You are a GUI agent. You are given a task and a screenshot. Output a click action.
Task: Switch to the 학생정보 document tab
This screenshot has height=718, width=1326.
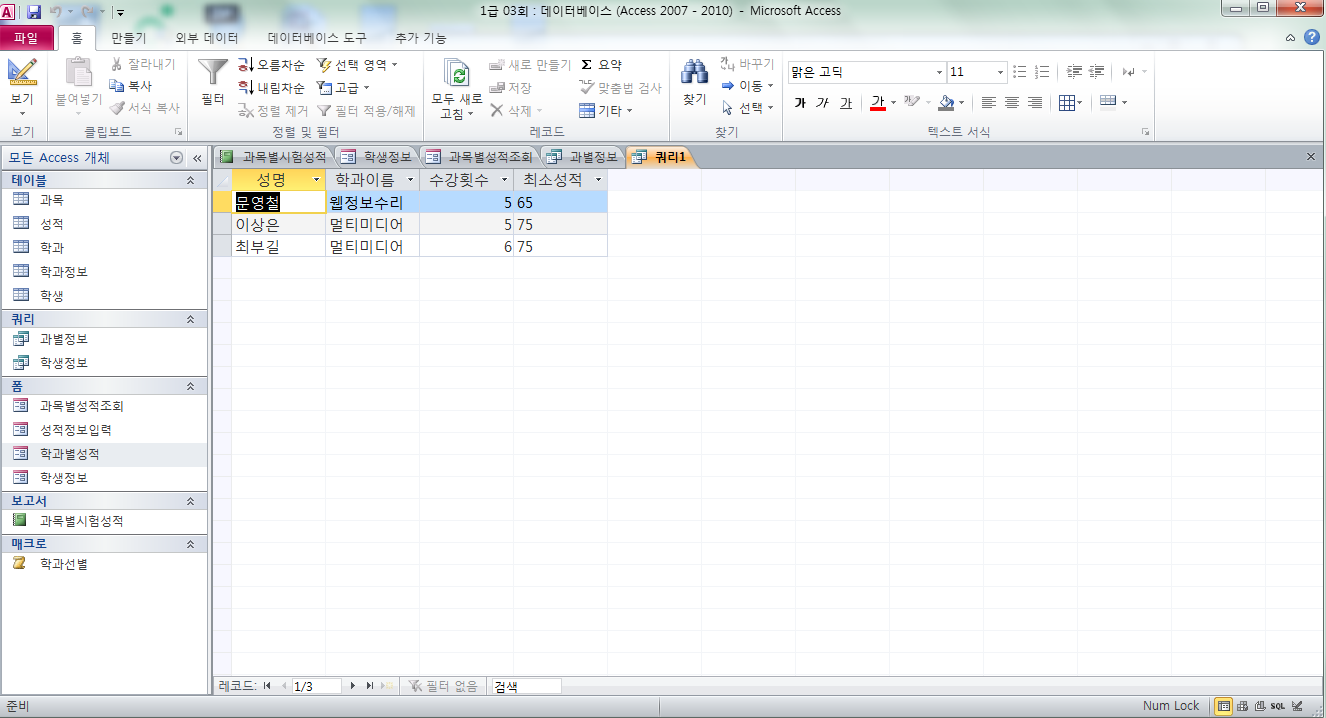pyautogui.click(x=377, y=157)
